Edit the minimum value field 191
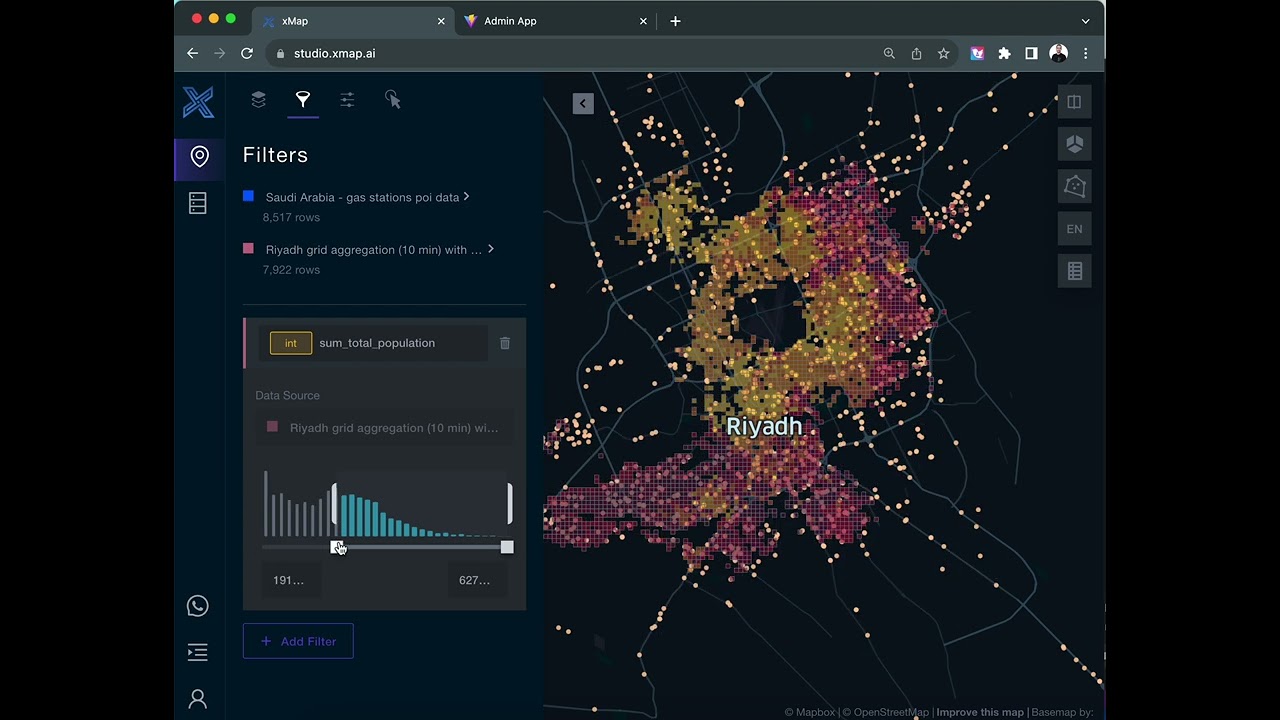This screenshot has width=1280, height=720. click(292, 580)
